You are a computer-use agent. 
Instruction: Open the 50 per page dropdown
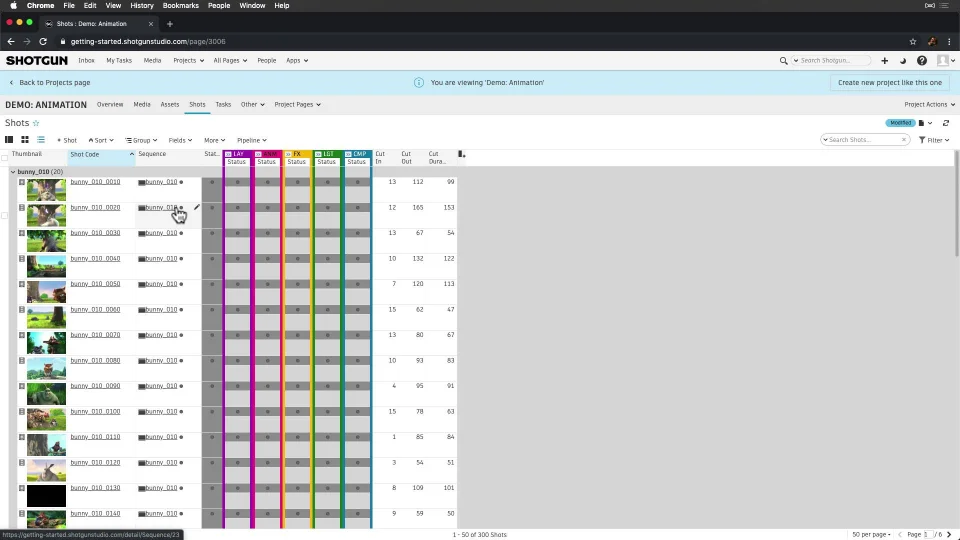coord(871,534)
